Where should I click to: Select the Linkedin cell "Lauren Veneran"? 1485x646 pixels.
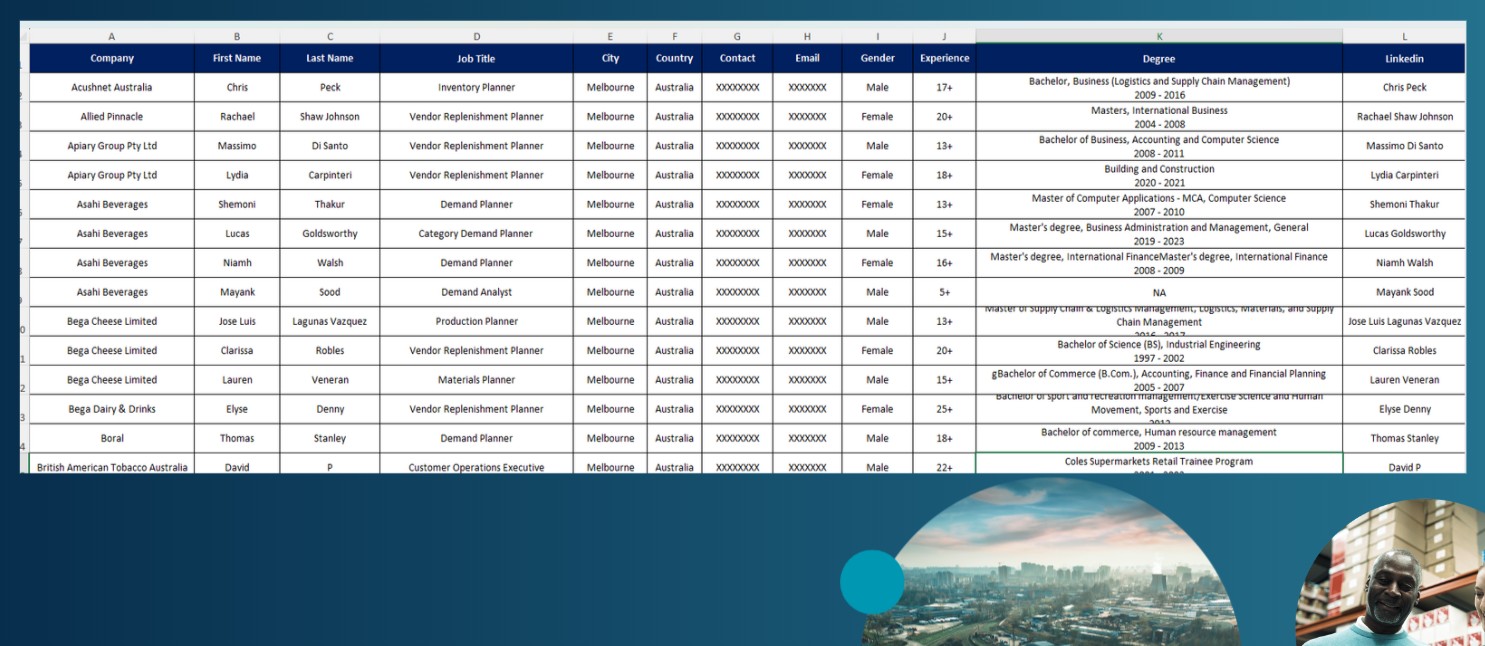coord(1404,380)
